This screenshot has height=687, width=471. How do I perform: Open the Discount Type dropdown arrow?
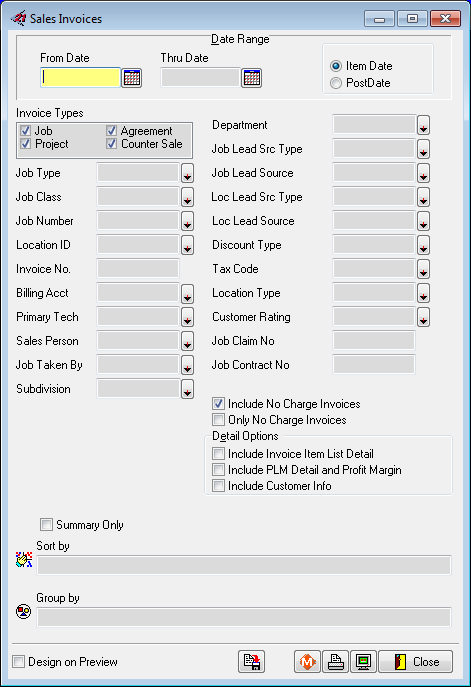click(423, 245)
